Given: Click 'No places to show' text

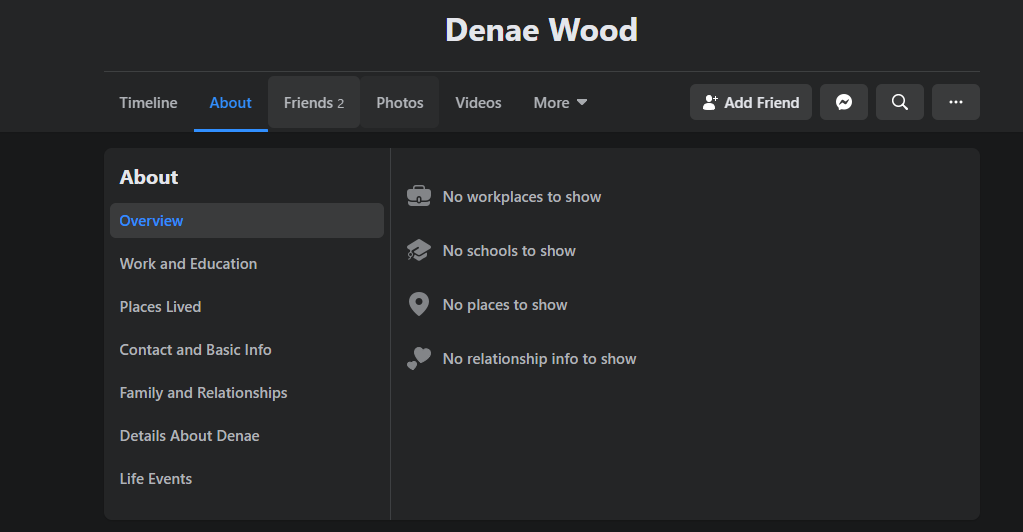Looking at the screenshot, I should tap(505, 305).
